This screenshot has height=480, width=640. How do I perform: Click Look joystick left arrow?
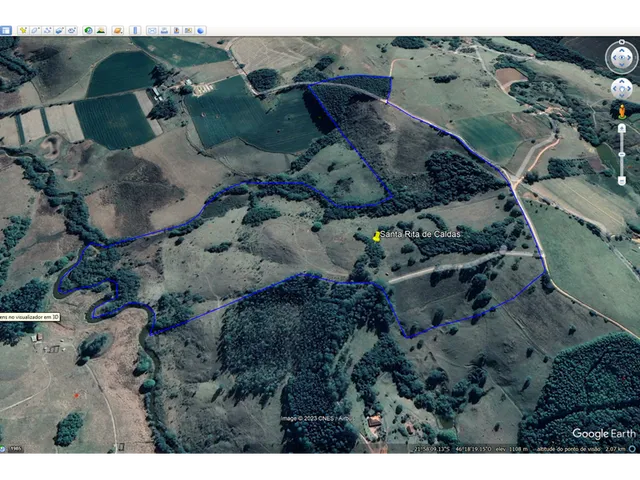tap(614, 58)
